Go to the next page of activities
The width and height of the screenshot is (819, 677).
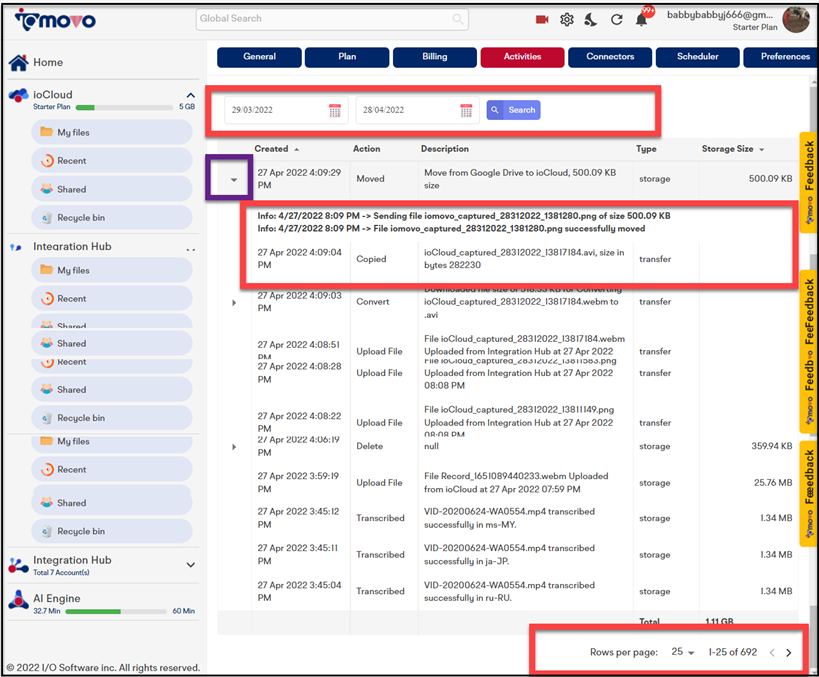[789, 652]
